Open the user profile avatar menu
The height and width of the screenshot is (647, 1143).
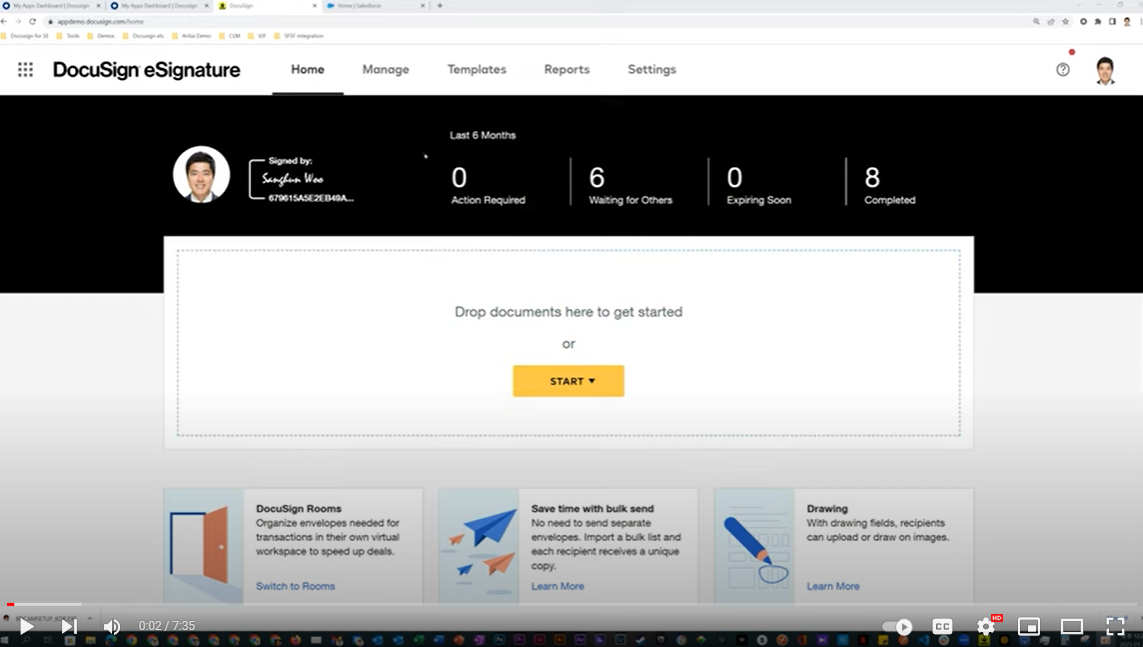1104,70
